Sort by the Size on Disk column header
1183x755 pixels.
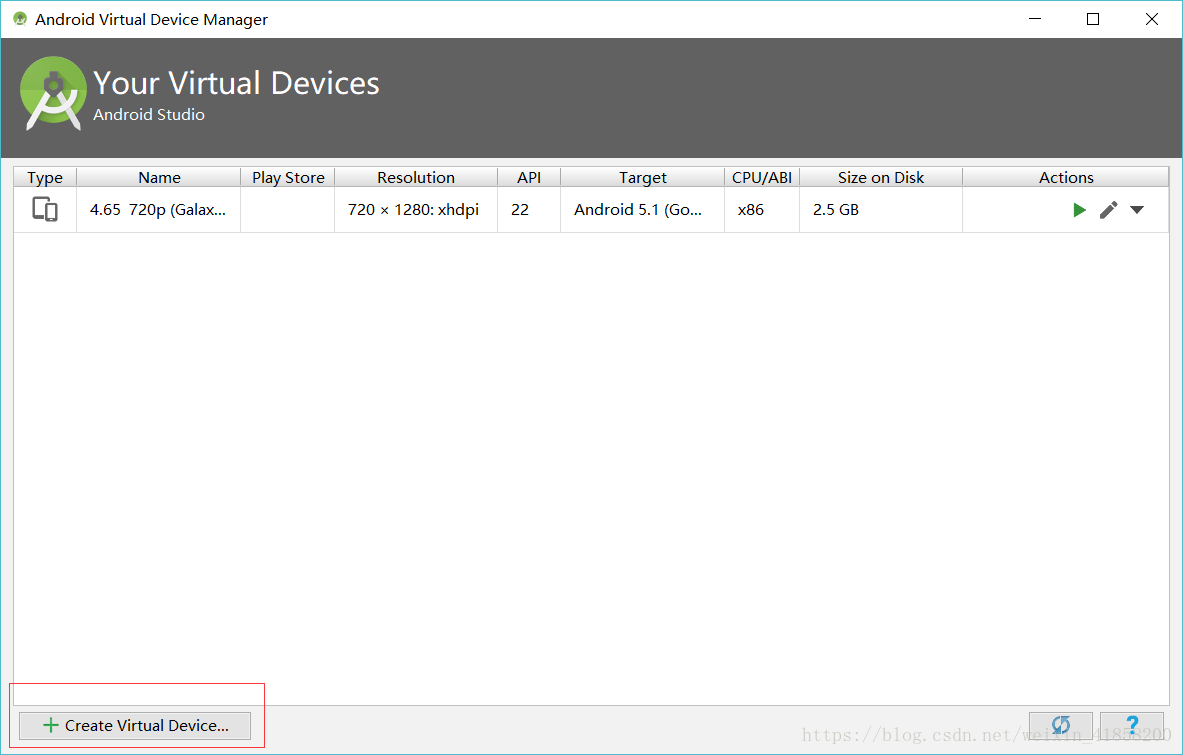(x=881, y=177)
